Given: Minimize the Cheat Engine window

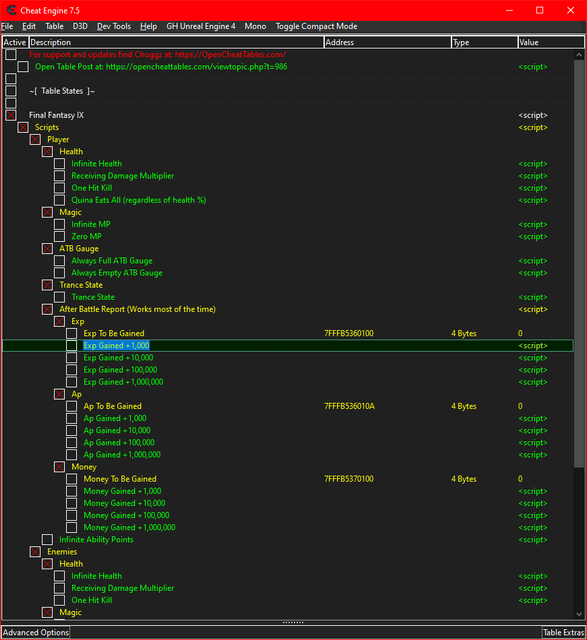Looking at the screenshot, I should pyautogui.click(x=509, y=10).
